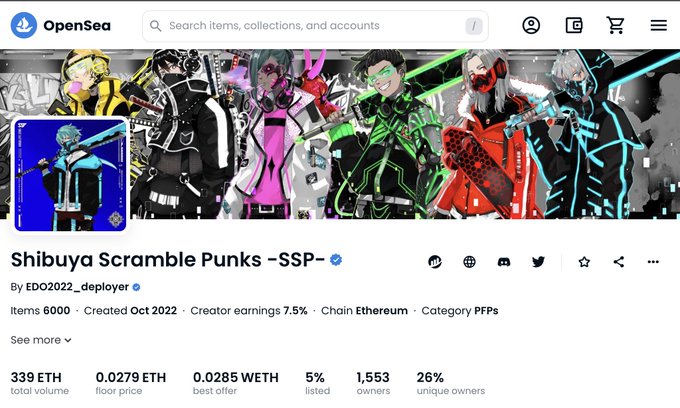Open the shopping cart

[x=615, y=26]
